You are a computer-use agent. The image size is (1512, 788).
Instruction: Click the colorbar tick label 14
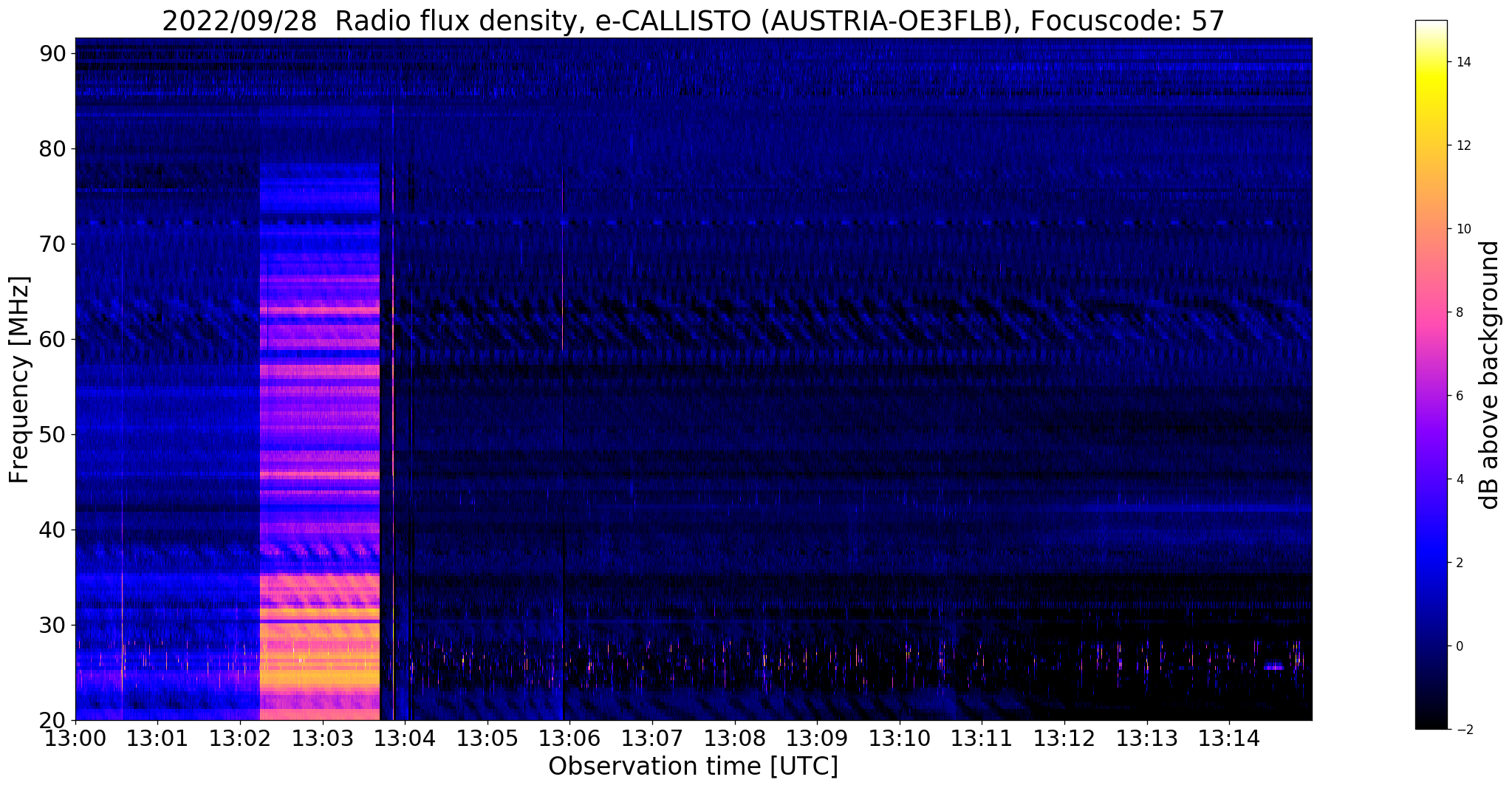1463,62
